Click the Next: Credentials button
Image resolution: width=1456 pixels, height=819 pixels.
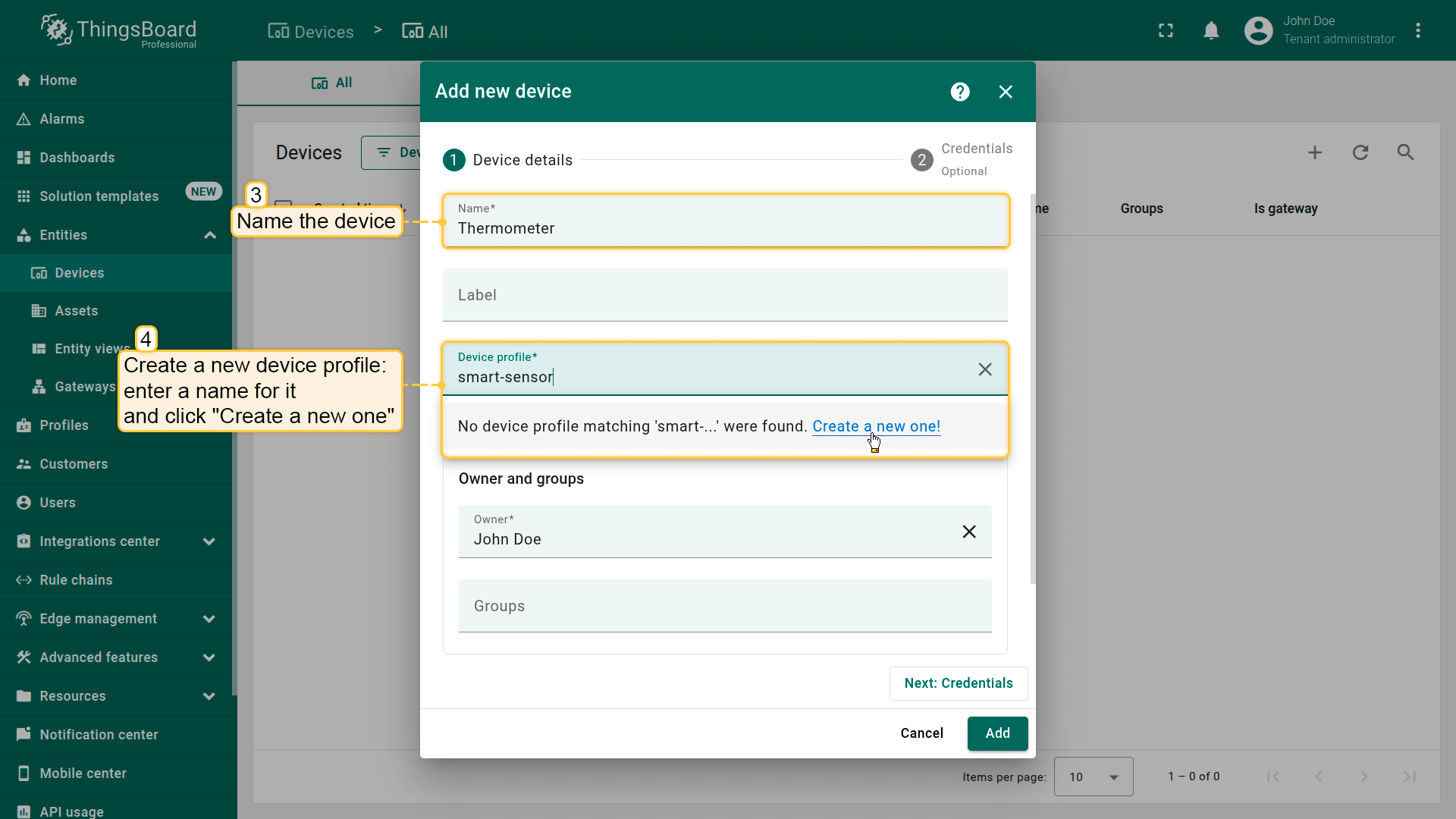[958, 683]
